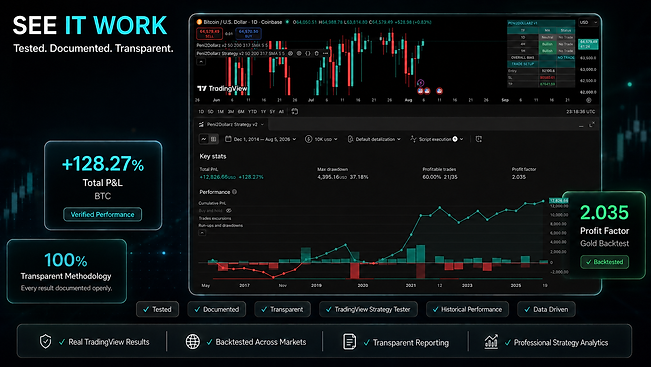This screenshot has width=651, height=367.
Task: Click the Bitcoin symbol icon
Action: tap(199, 22)
